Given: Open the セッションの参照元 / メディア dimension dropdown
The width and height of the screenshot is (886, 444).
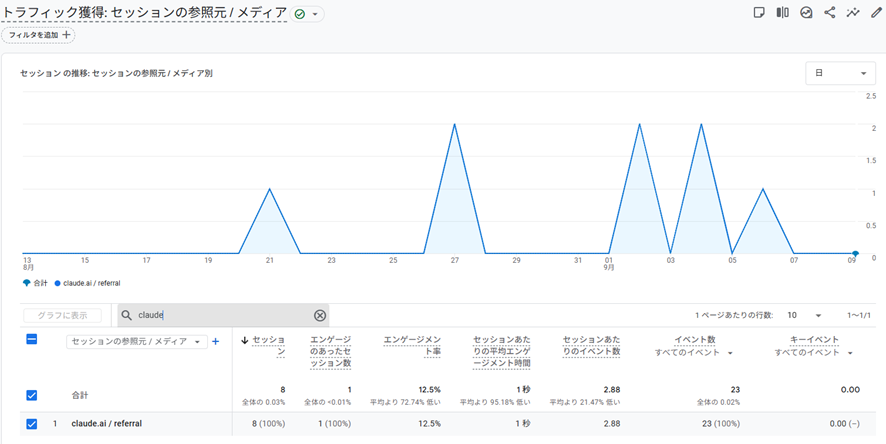Looking at the screenshot, I should pyautogui.click(x=136, y=342).
